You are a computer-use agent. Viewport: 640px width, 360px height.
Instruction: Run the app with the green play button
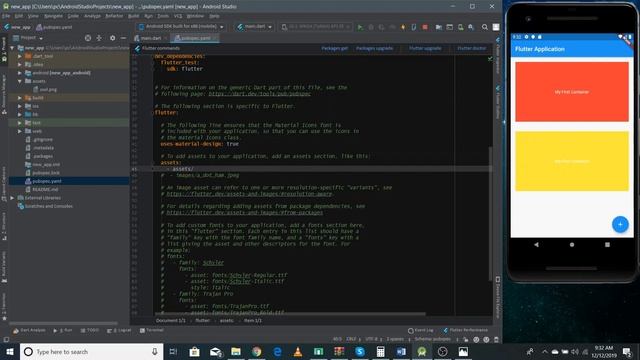click(x=360, y=27)
